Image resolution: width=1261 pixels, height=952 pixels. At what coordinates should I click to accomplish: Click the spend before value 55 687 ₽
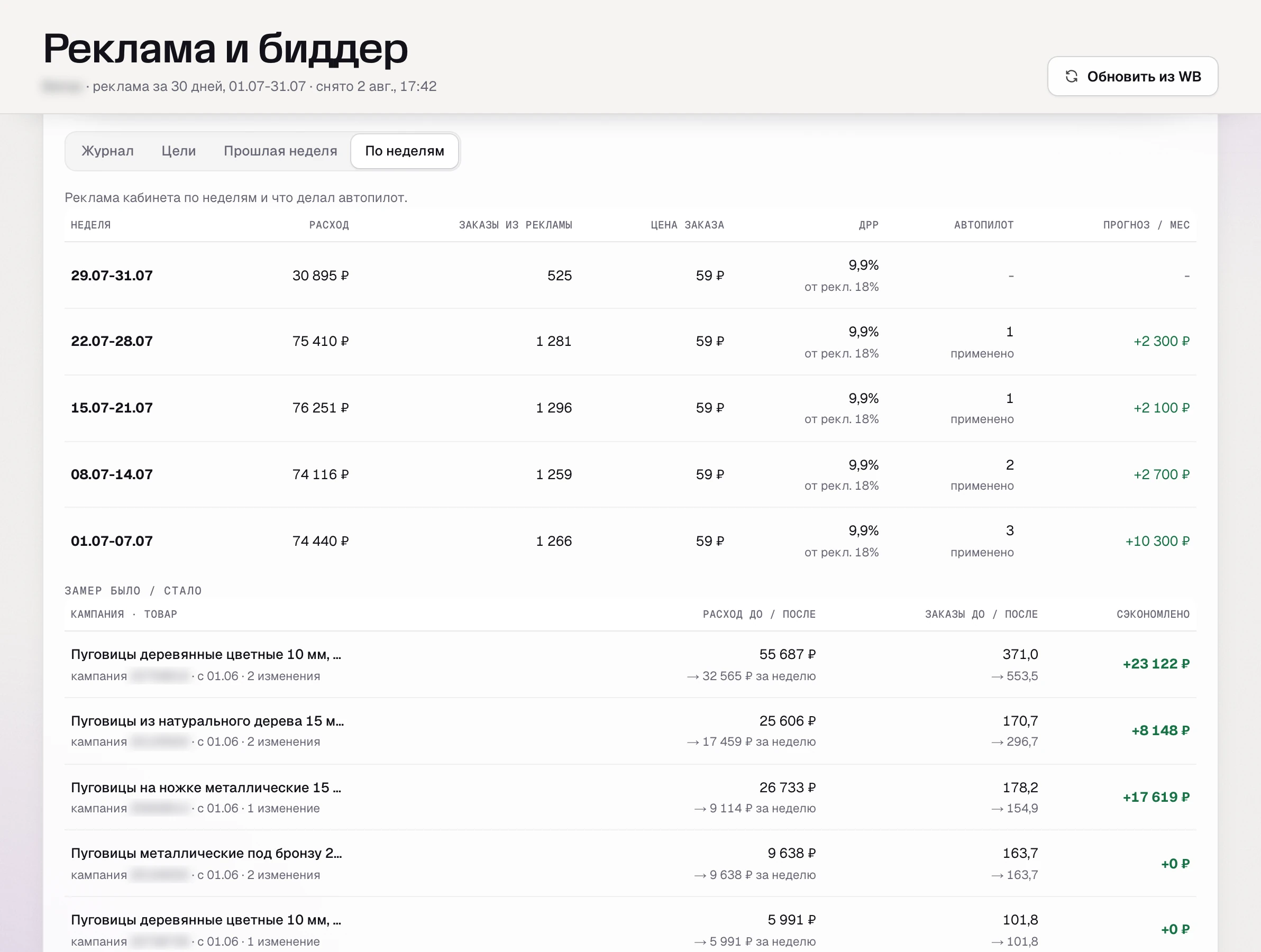tap(787, 654)
